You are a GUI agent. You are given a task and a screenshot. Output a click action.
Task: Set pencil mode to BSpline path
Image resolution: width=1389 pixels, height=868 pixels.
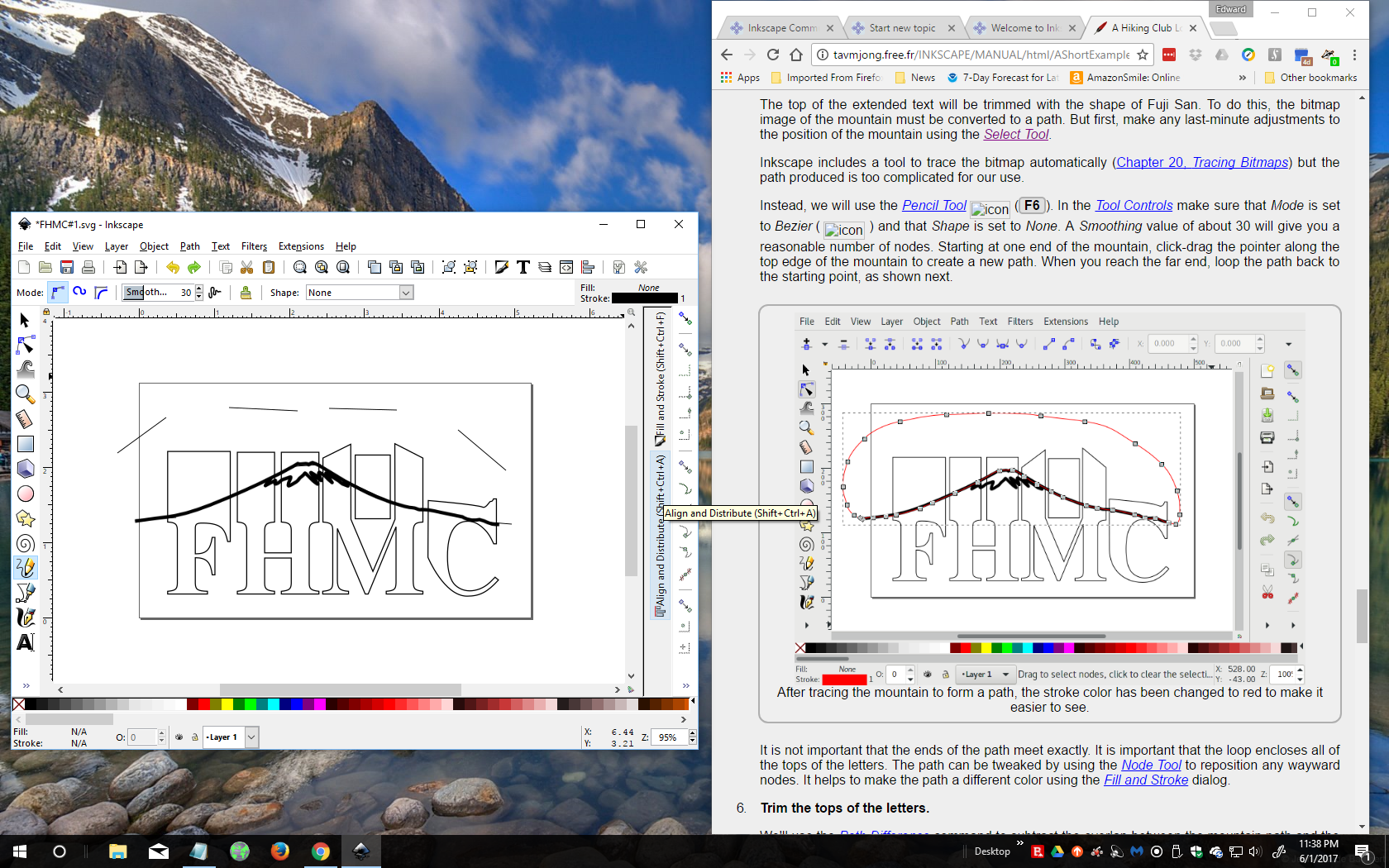click(x=101, y=293)
